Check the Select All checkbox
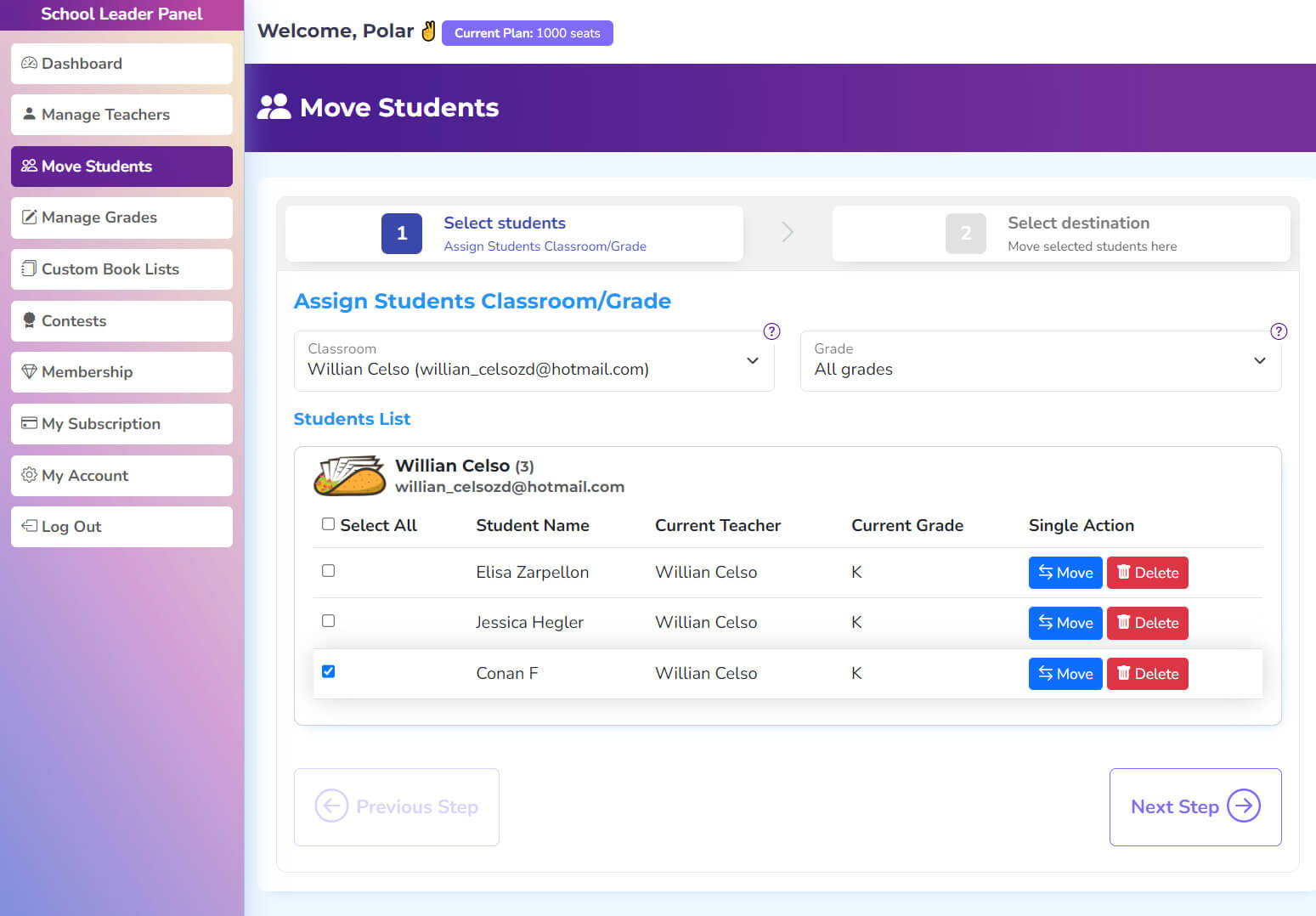The image size is (1316, 916). [328, 524]
